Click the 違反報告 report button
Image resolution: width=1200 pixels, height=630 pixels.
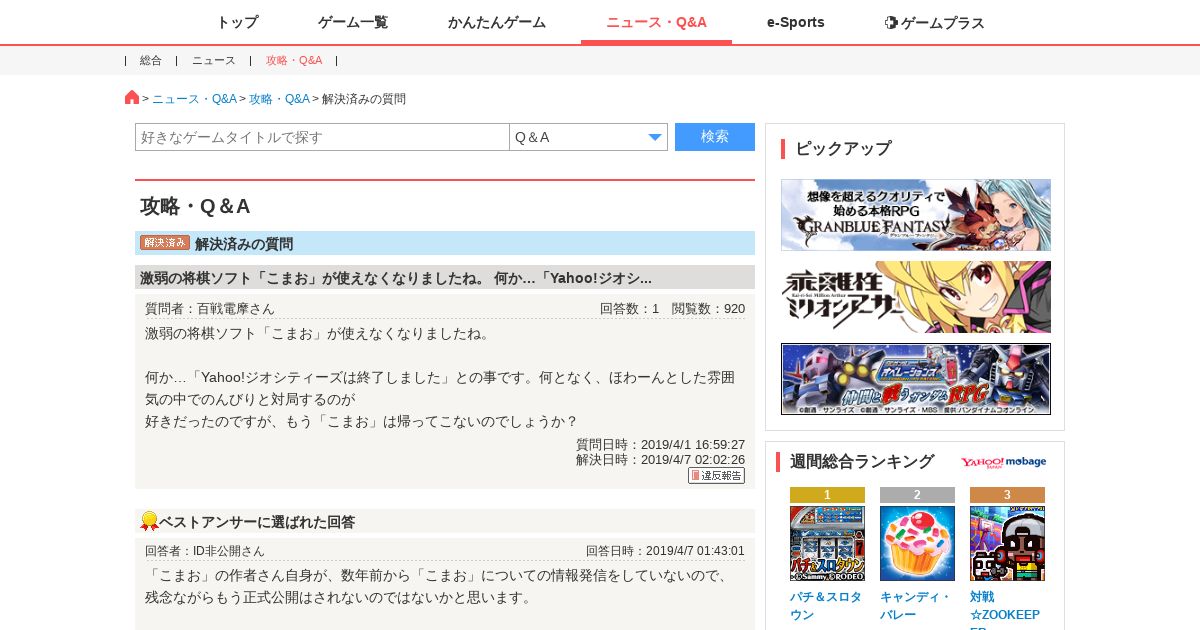[716, 476]
